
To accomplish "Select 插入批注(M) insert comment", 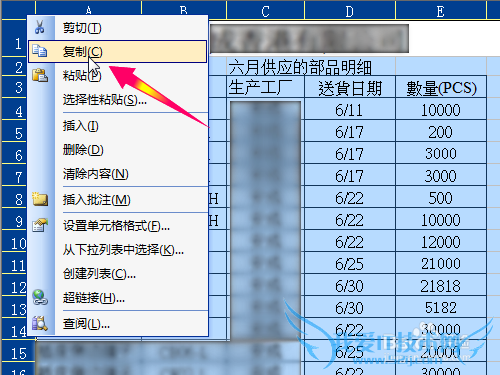I will pyautogui.click(x=117, y=200).
